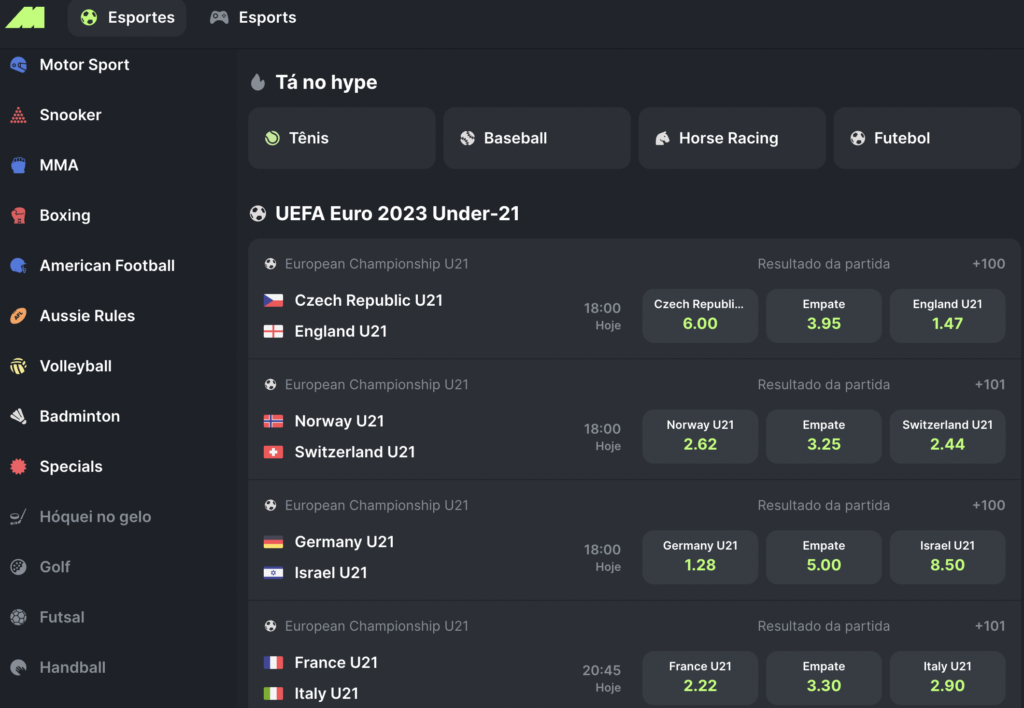
Task: Expand +100 markets for Czech Republic match
Action: [x=988, y=264]
